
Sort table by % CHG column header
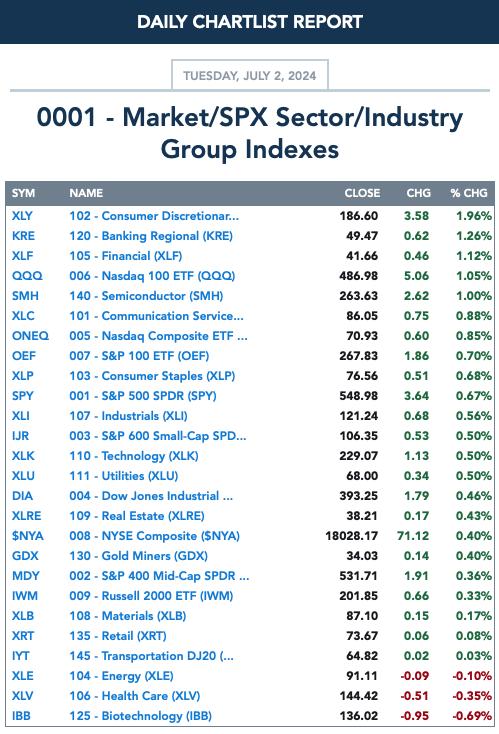click(x=469, y=193)
